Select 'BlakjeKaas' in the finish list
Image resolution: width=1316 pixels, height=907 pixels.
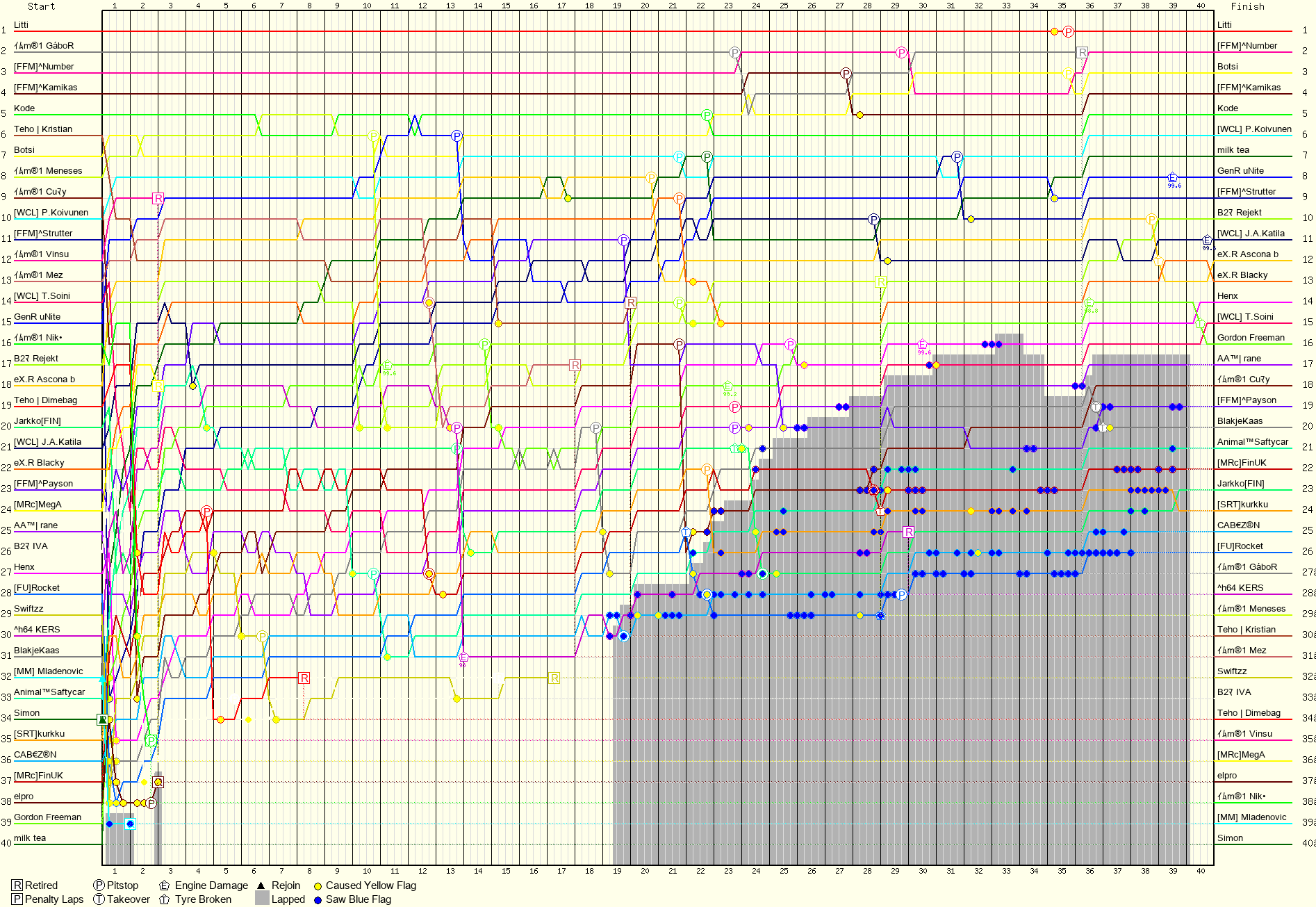pyautogui.click(x=1240, y=421)
